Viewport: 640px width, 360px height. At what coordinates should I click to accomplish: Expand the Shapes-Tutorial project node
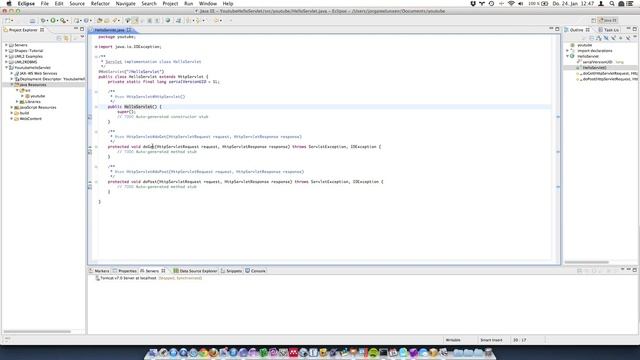[x=6, y=51]
